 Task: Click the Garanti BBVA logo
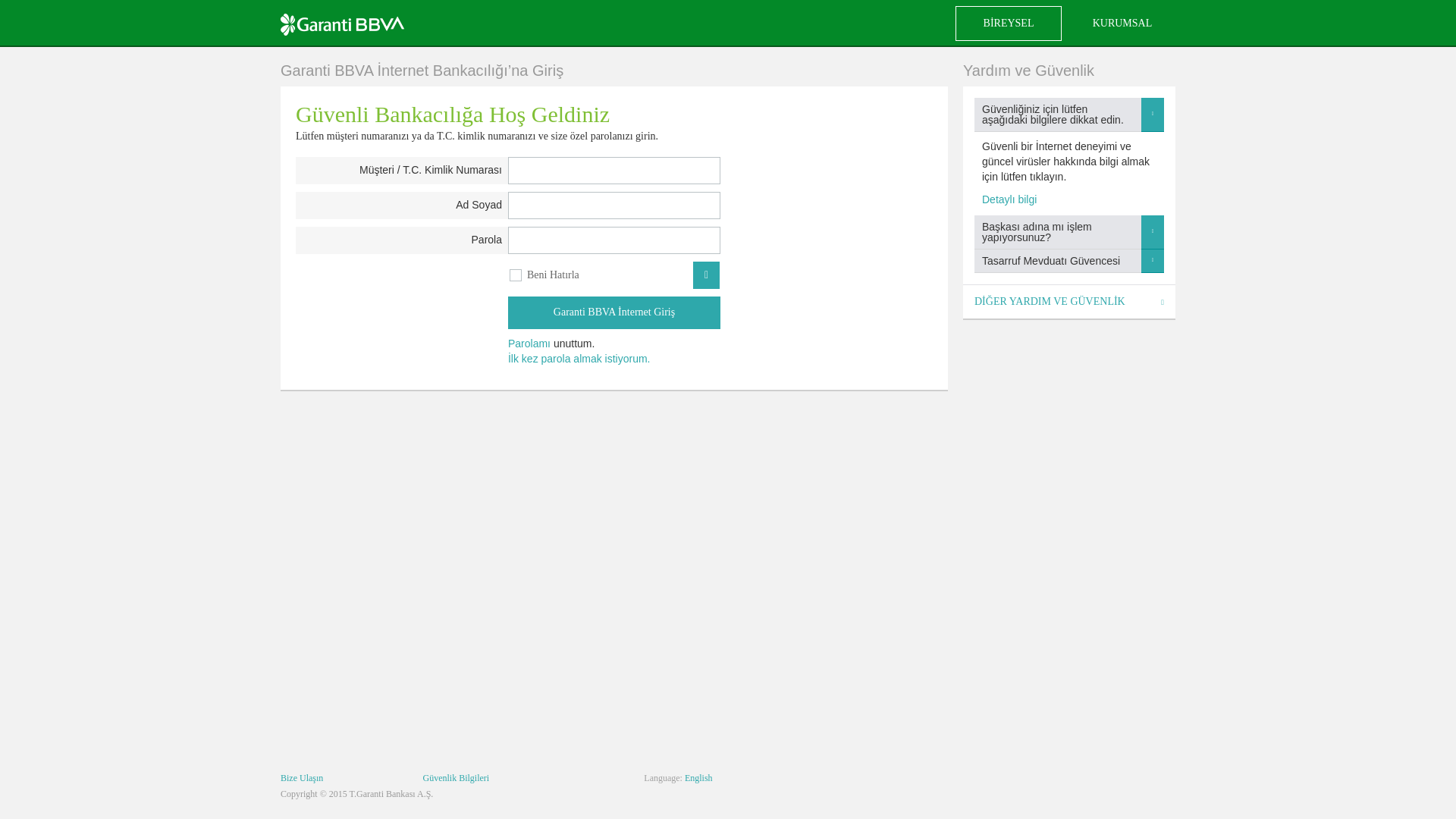point(342,24)
